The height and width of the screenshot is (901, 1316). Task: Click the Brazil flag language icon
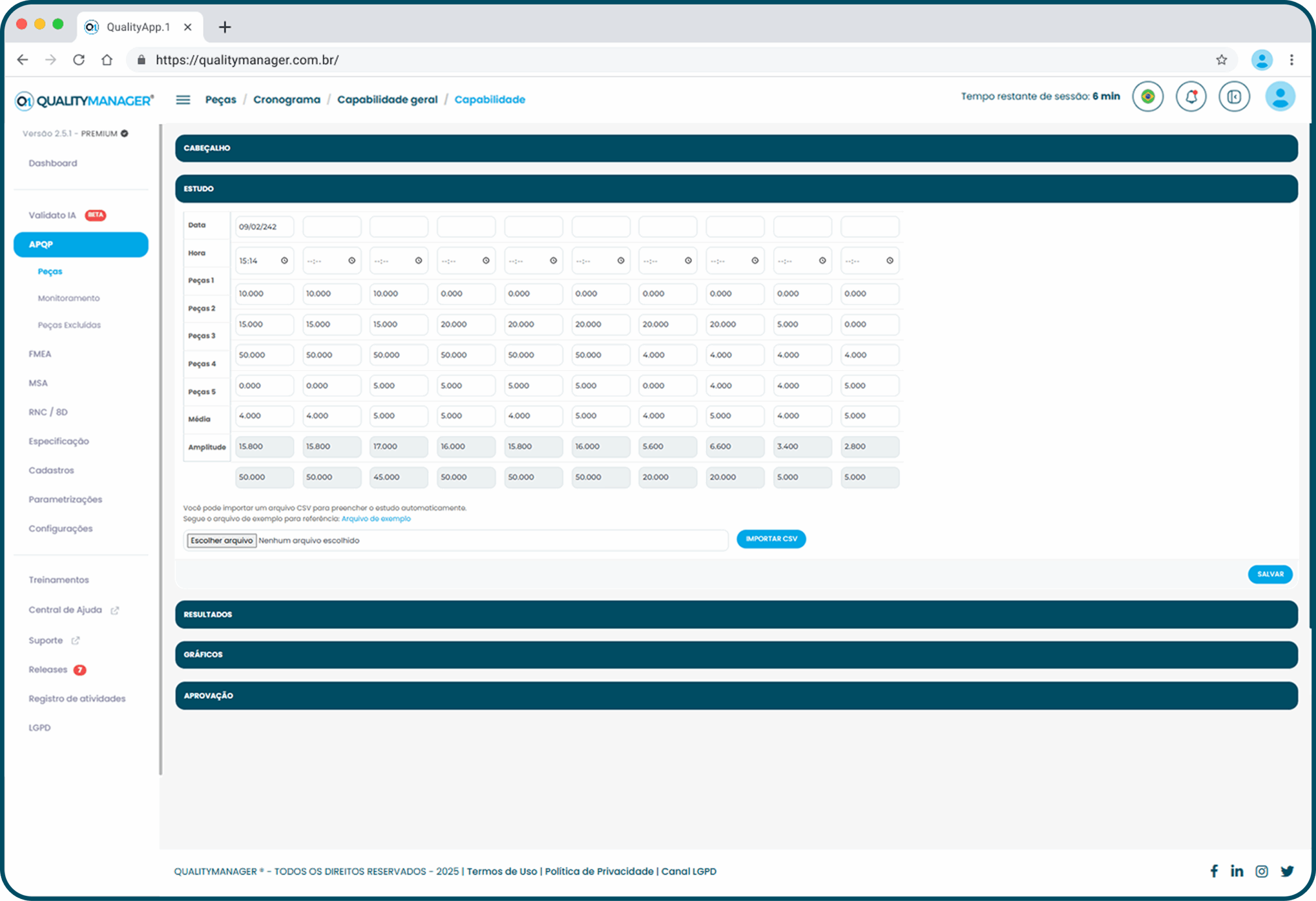click(x=1147, y=97)
